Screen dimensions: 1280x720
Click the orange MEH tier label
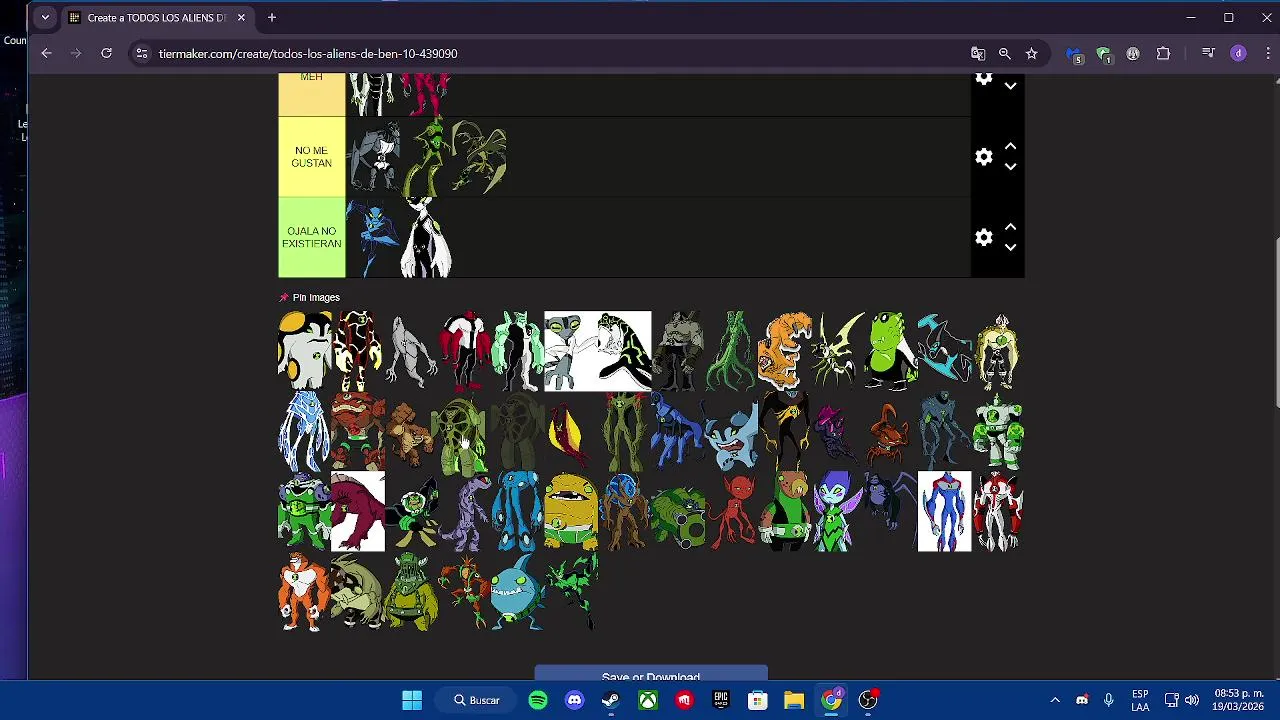pyautogui.click(x=311, y=95)
